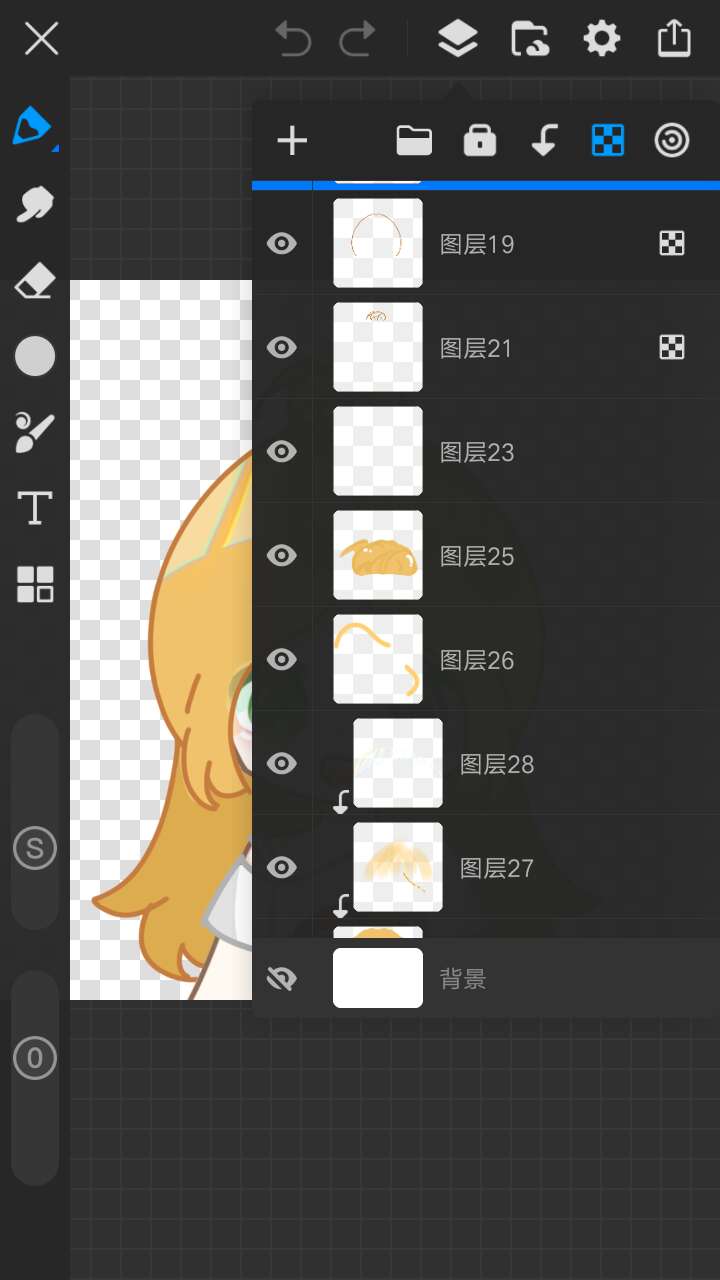Viewport: 720px width, 1280px height.
Task: Open the layers panel button
Action: click(x=458, y=40)
